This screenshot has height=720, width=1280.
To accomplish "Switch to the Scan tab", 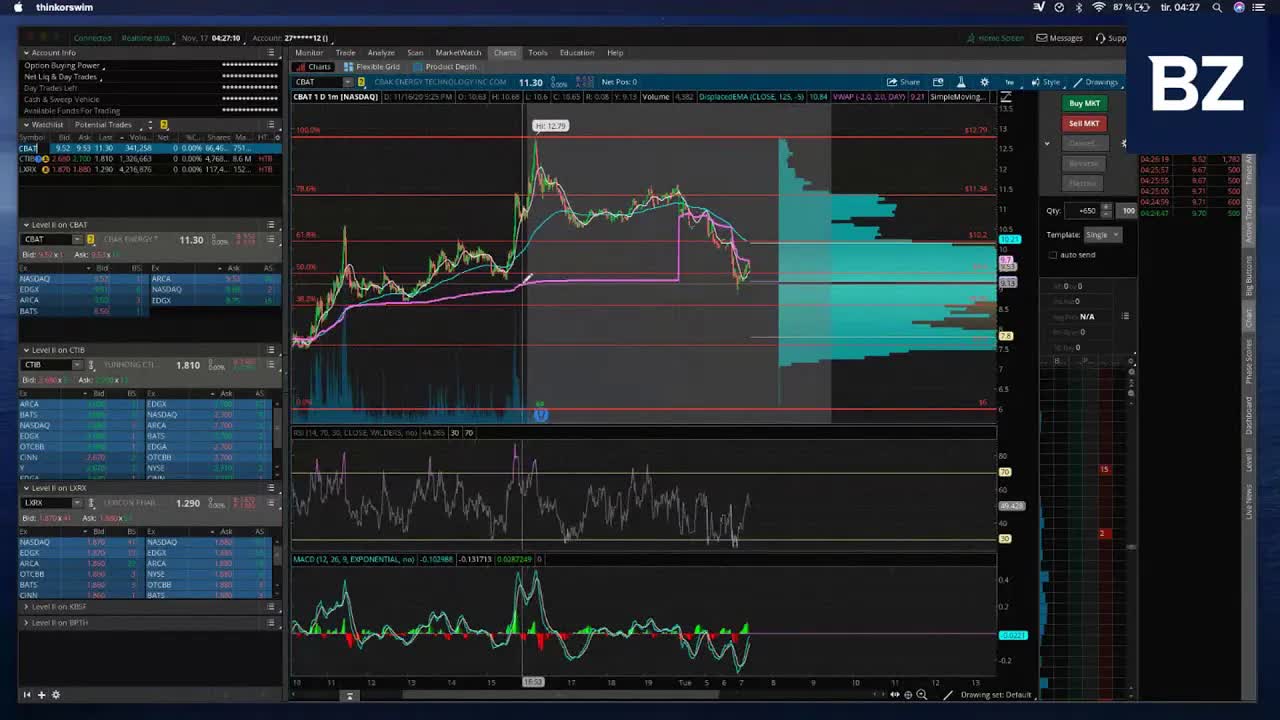I will coord(415,52).
